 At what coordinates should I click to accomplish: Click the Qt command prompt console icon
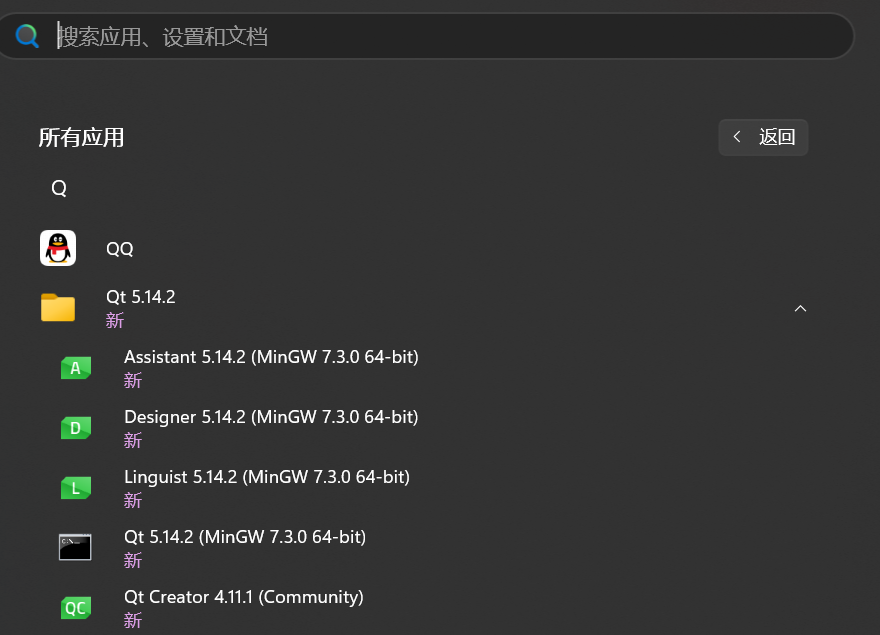tap(75, 547)
